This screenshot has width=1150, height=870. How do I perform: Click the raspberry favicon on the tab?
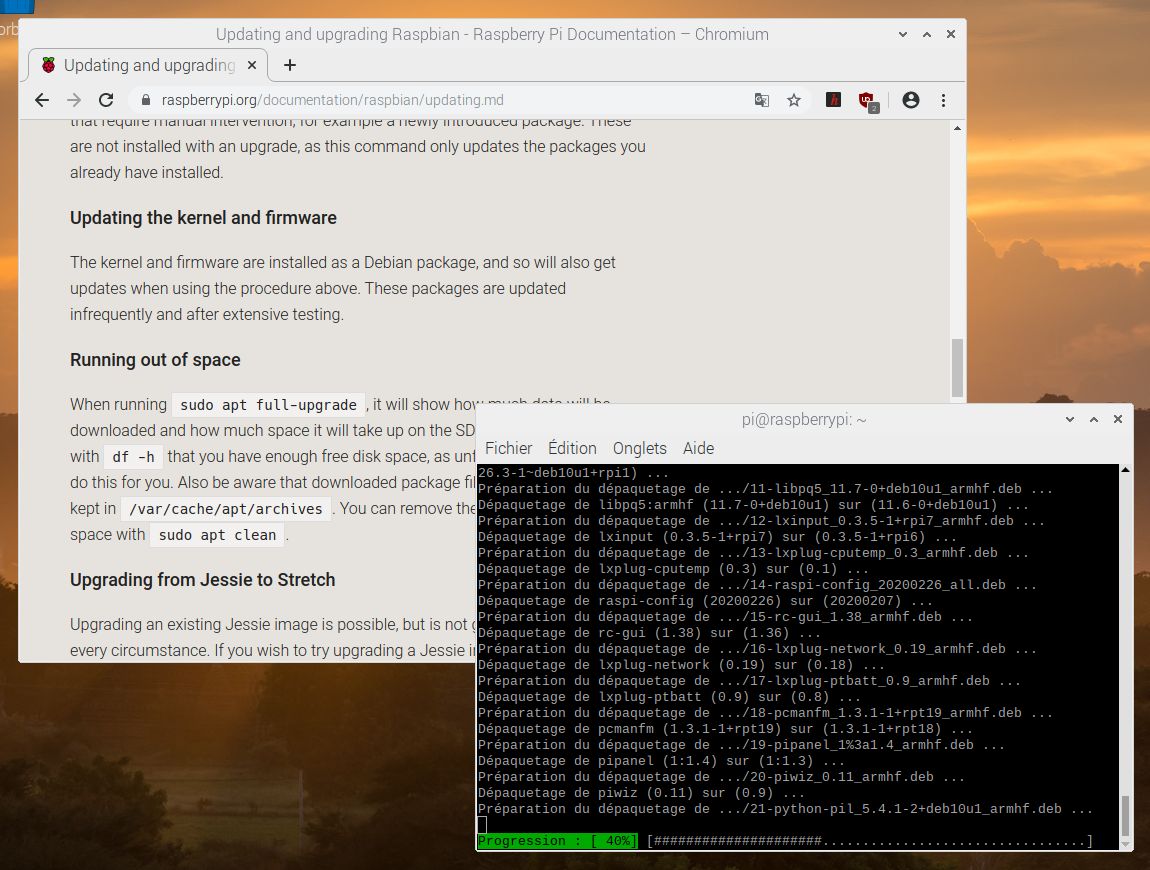48,65
